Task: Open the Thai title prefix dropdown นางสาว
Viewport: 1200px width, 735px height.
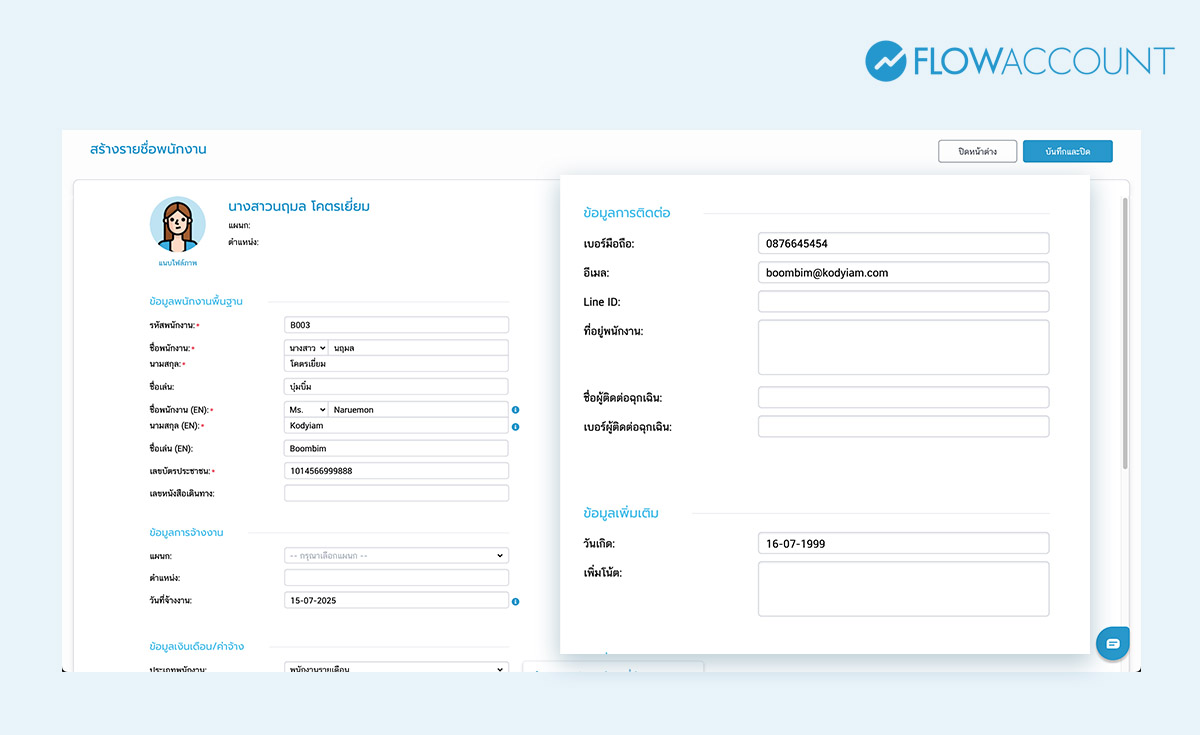Action: (x=306, y=348)
